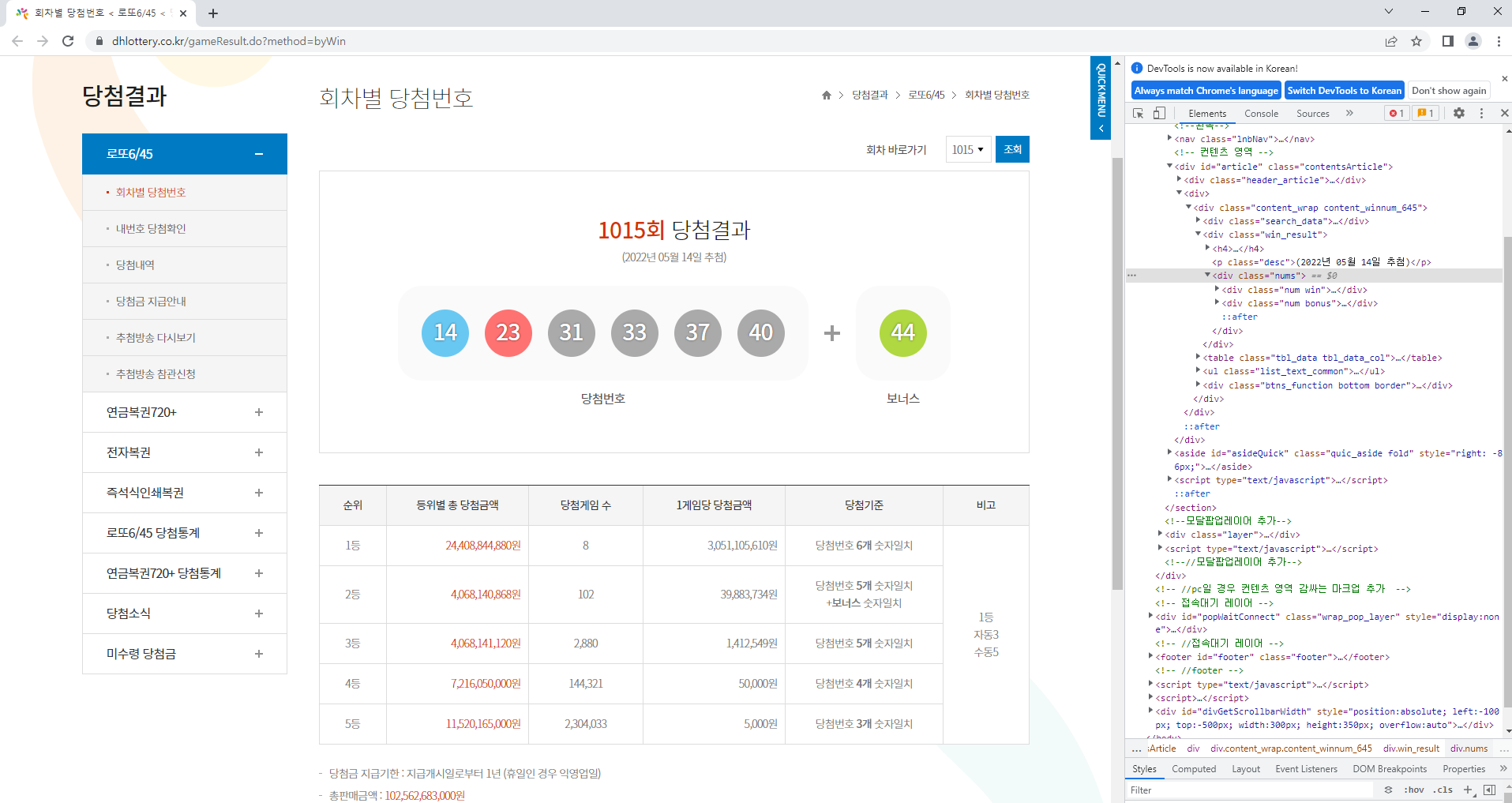Viewport: 1512px width, 803px height.
Task: Click the browser back arrow
Action: coord(17,41)
